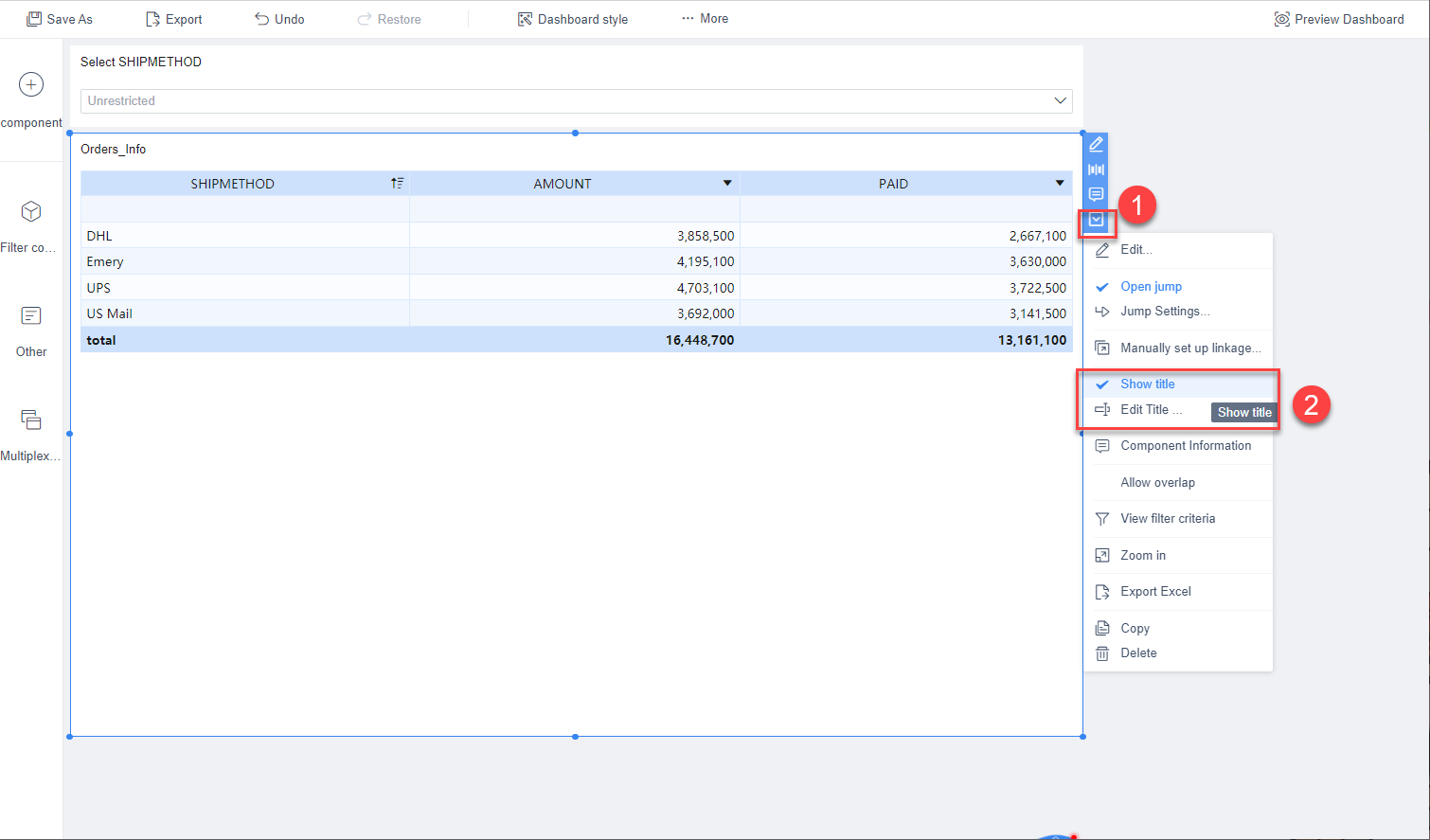Viewport: 1430px width, 840px height.
Task: Click the disabled Restore button
Action: click(389, 19)
